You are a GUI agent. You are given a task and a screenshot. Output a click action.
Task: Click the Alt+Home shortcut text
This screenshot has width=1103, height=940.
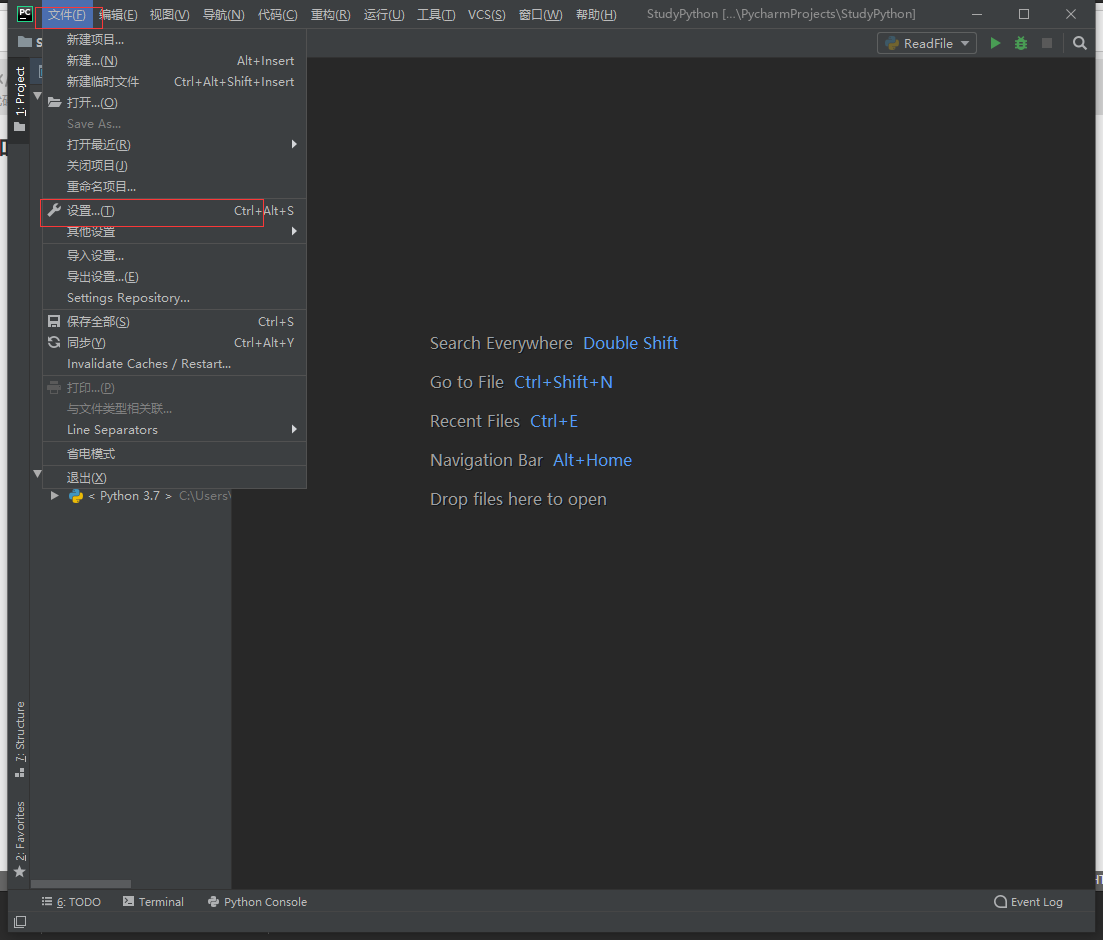592,460
